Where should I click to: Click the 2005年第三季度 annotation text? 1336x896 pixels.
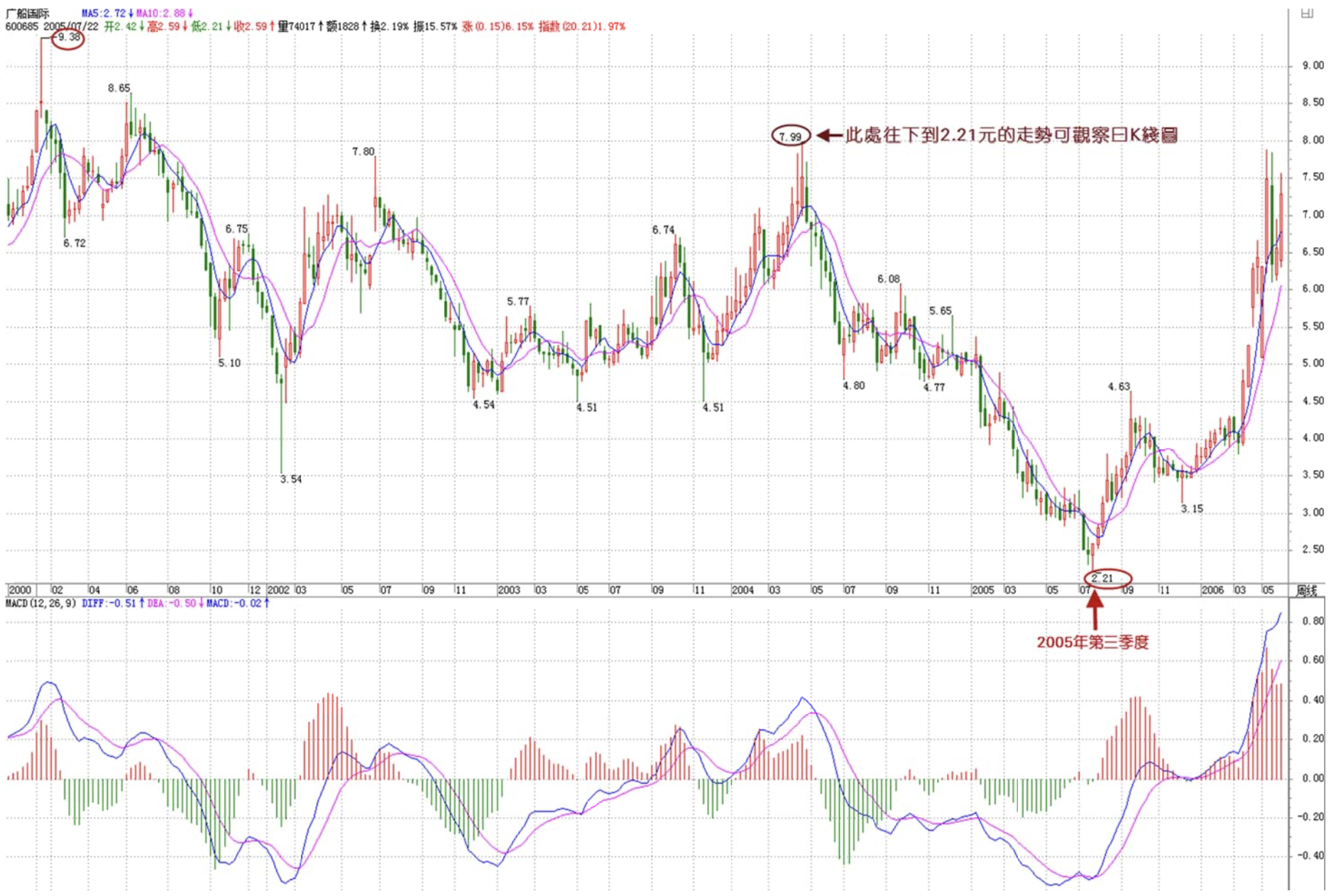click(x=1093, y=642)
